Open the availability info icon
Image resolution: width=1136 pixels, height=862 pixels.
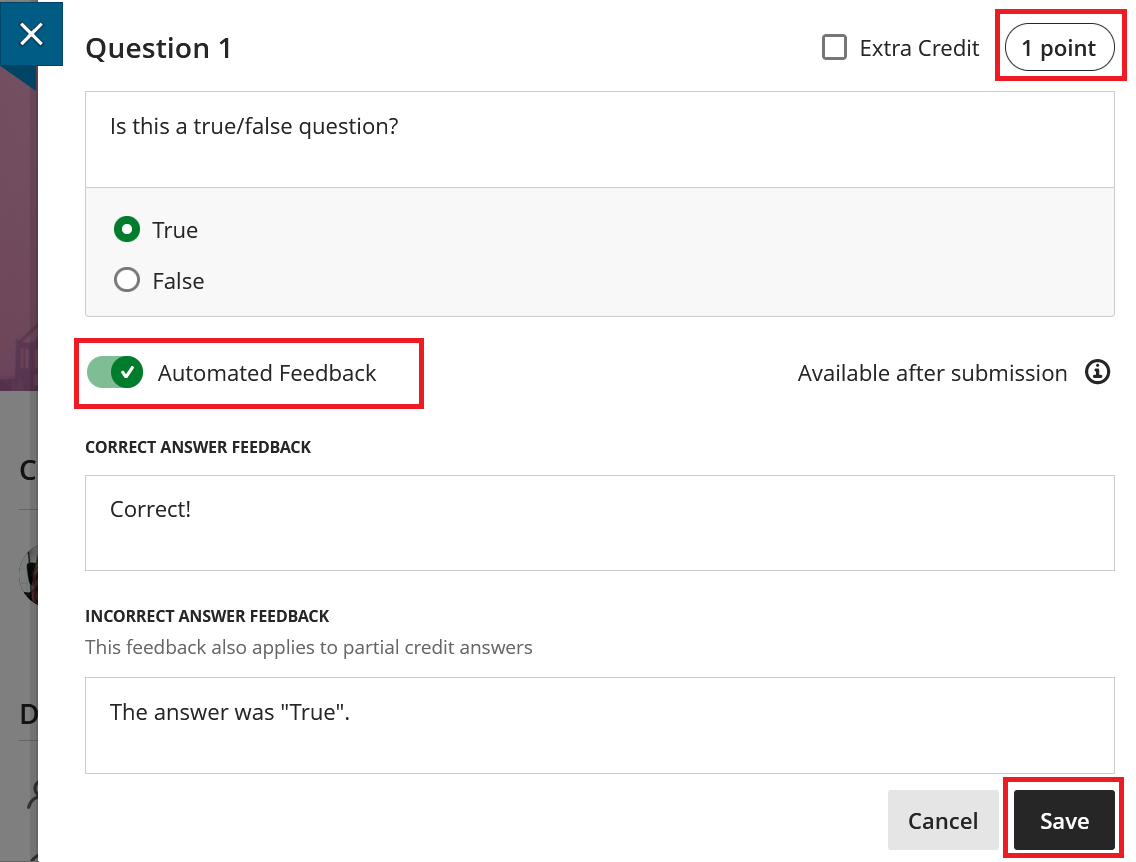pyautogui.click(x=1097, y=372)
